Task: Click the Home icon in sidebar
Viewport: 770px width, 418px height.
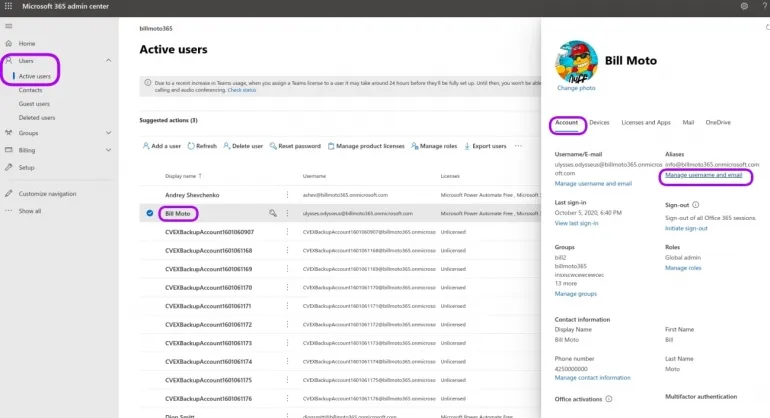Action: (8, 43)
